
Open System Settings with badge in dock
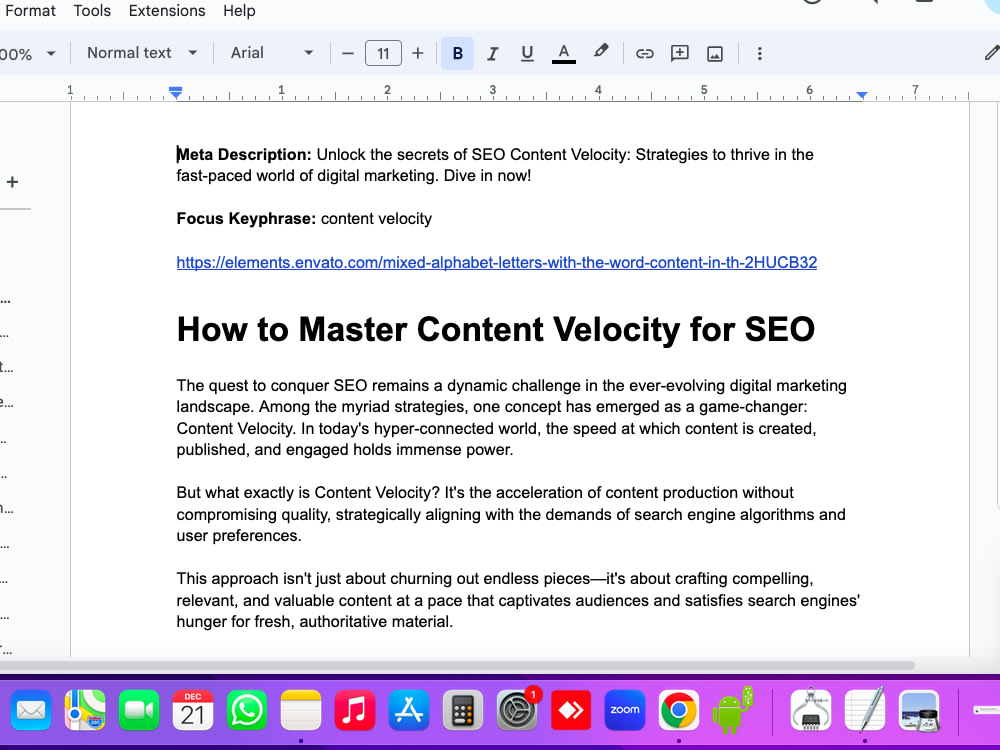tap(517, 710)
